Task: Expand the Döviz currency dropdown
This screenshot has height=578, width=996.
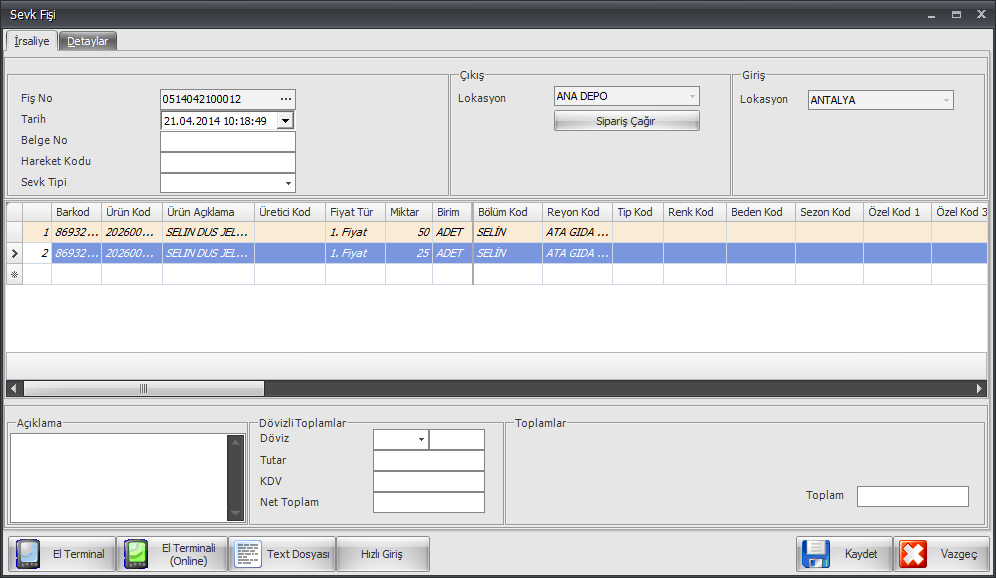Action: pos(421,439)
